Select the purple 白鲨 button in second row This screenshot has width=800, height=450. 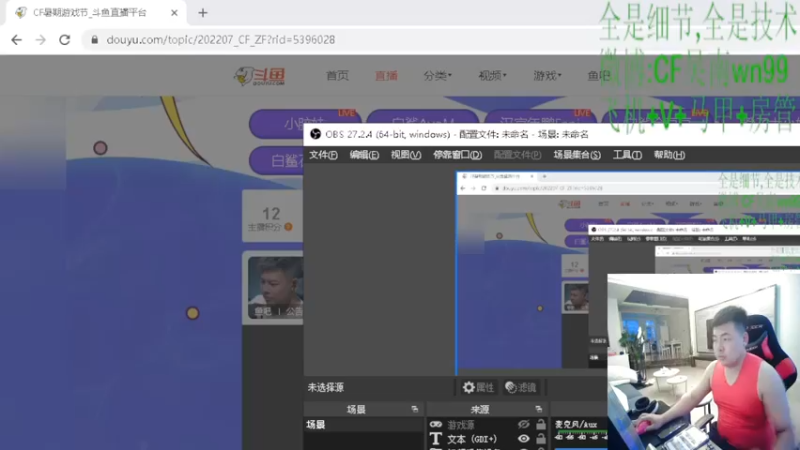point(278,160)
